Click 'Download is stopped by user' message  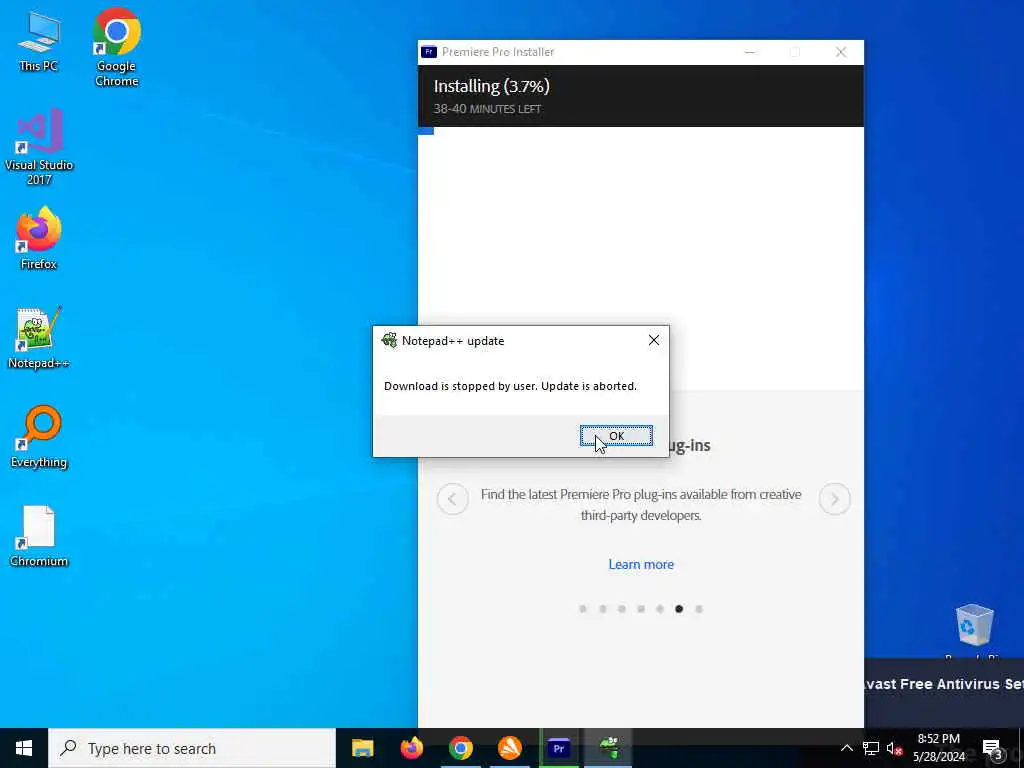click(x=510, y=386)
